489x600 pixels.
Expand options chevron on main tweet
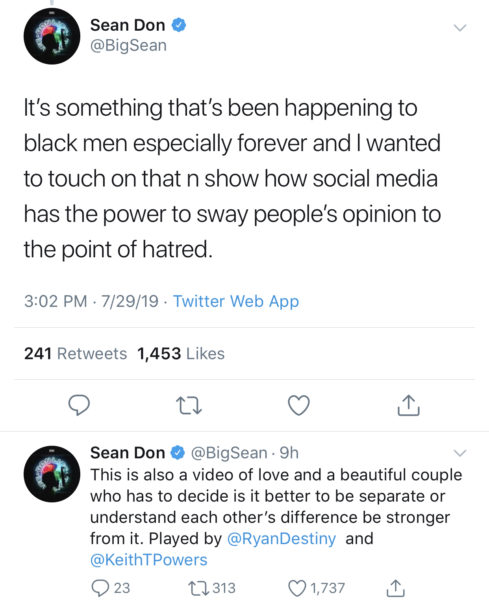click(x=460, y=28)
